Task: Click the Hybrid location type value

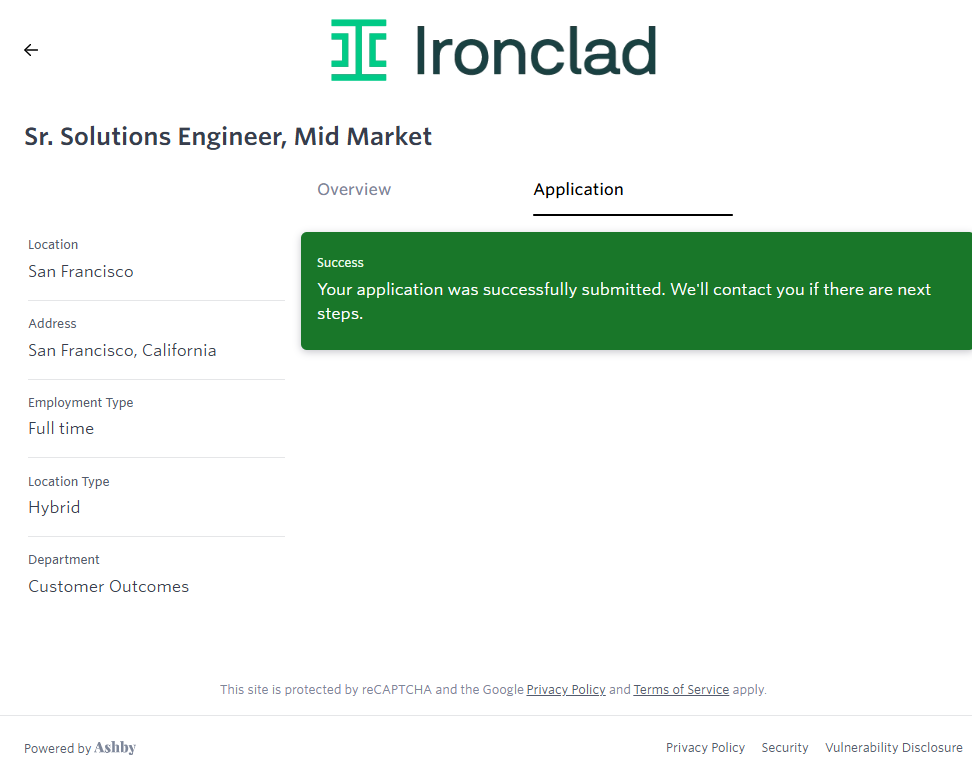Action: tap(54, 508)
